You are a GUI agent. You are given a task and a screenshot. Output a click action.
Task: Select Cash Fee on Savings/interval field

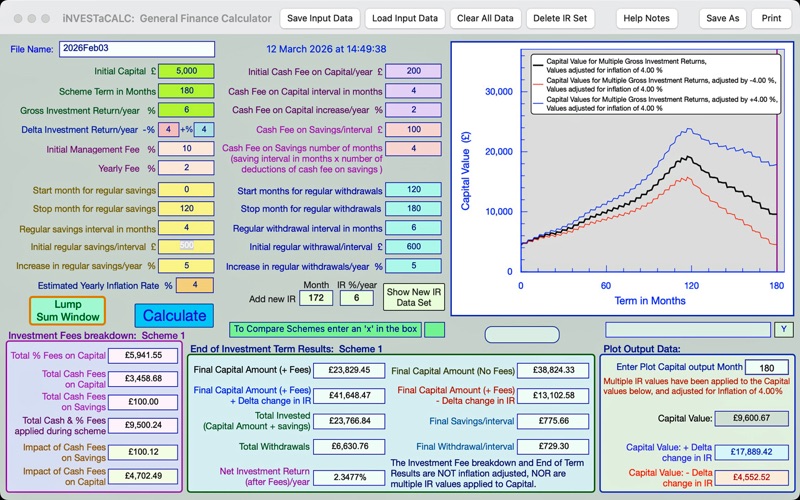tap(413, 130)
